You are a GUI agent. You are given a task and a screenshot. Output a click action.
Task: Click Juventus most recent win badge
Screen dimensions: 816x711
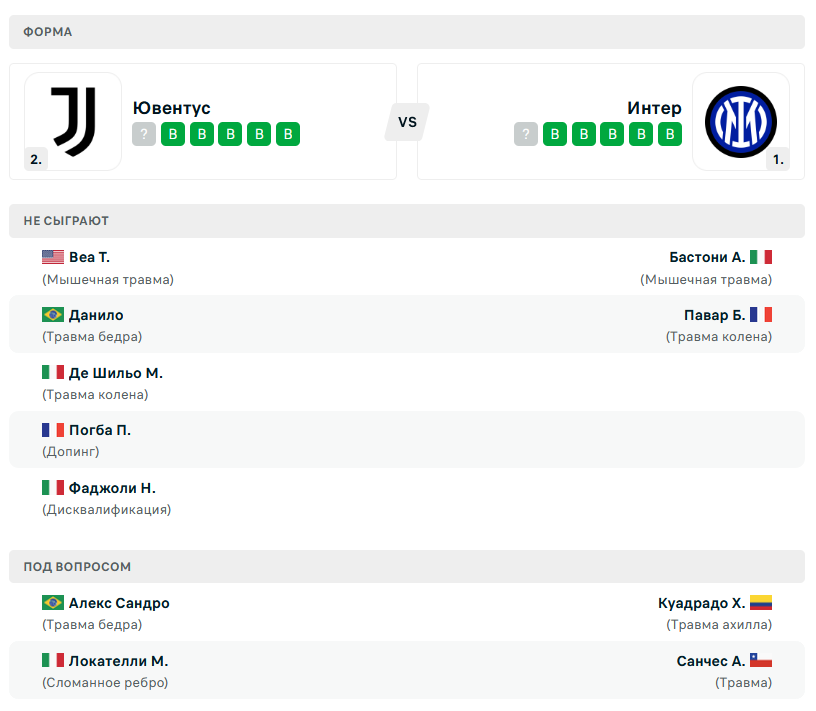(x=173, y=134)
